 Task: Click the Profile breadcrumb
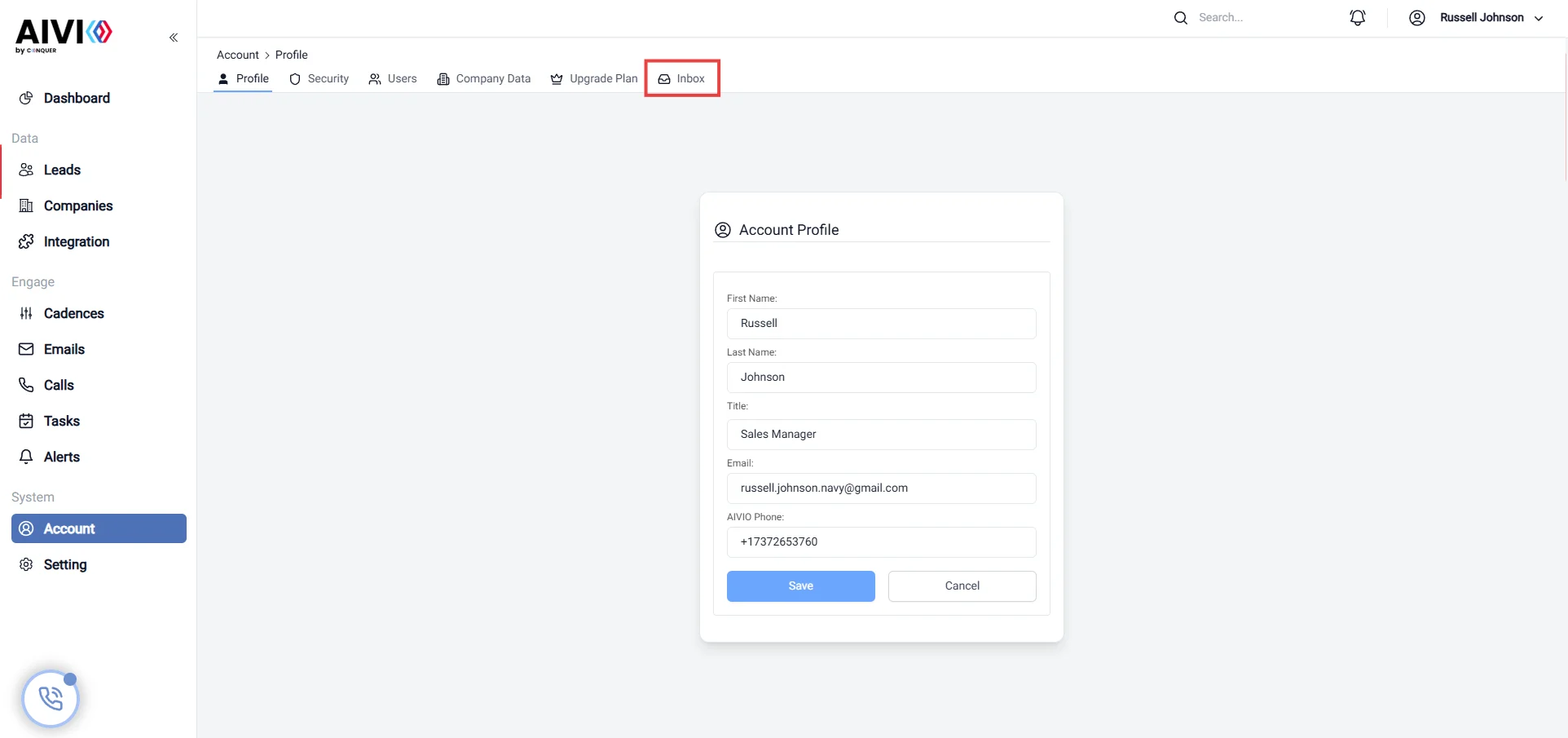pyautogui.click(x=292, y=55)
